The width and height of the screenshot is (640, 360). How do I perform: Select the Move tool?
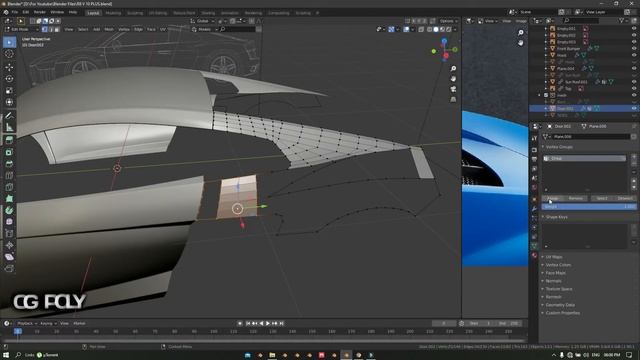9,67
